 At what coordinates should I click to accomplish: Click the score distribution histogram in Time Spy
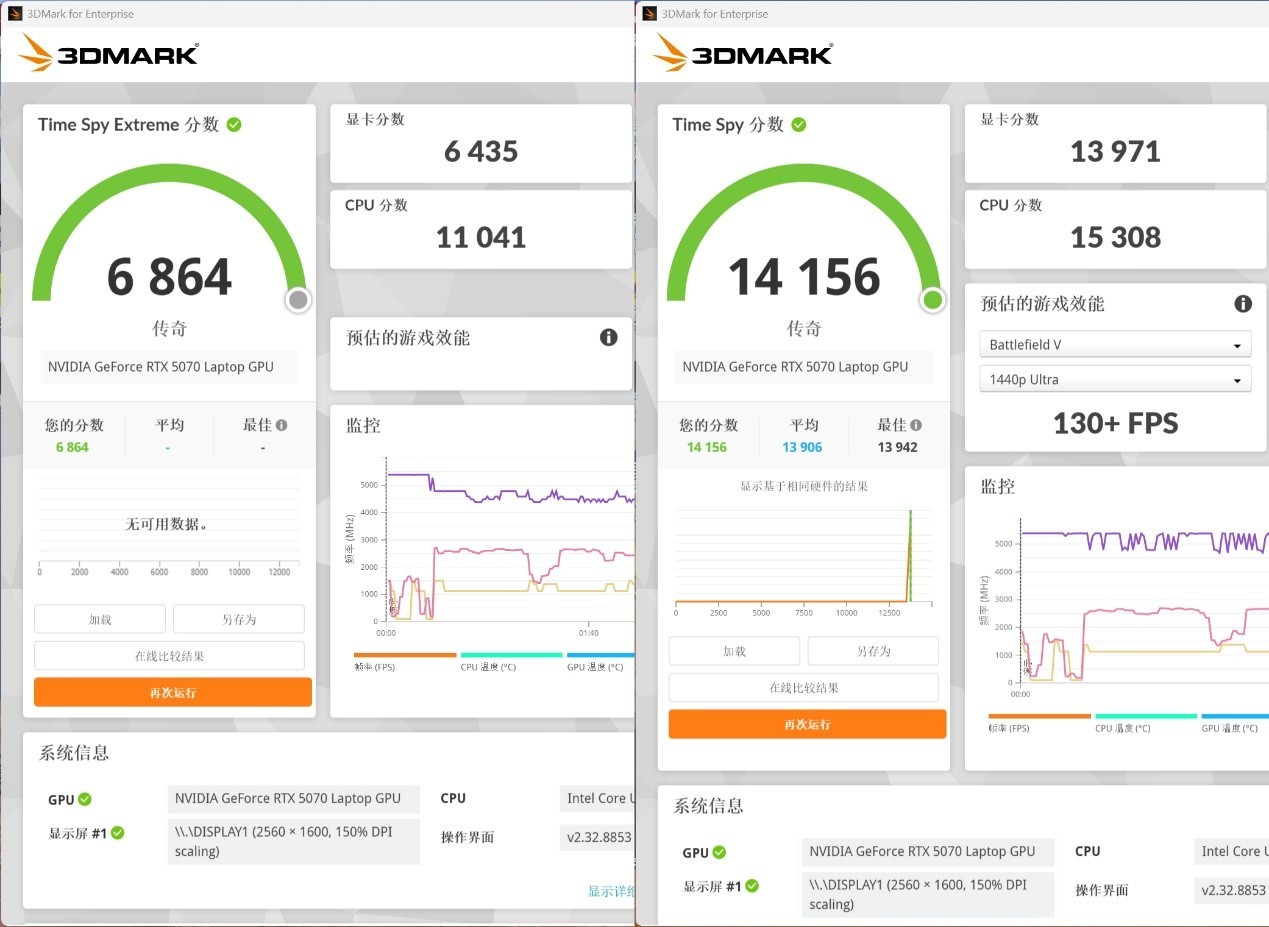click(804, 557)
